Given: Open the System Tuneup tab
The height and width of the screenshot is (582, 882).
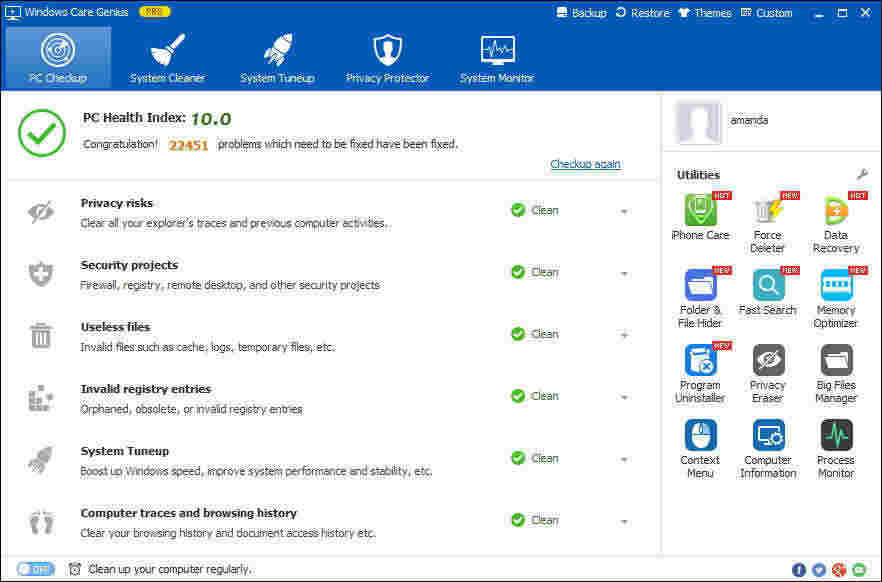Looking at the screenshot, I should click(277, 58).
